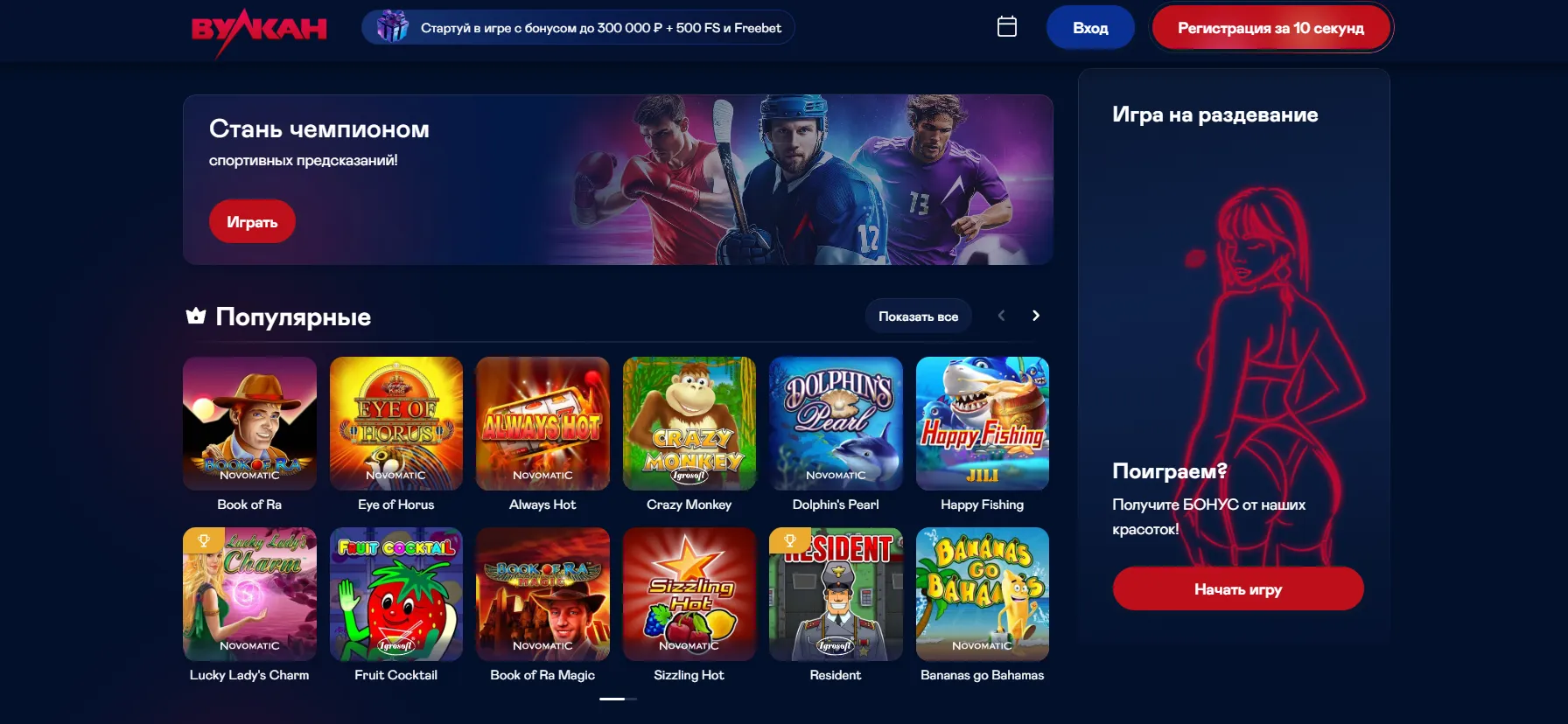Click Регистрация за 10 секунд button

[1270, 28]
